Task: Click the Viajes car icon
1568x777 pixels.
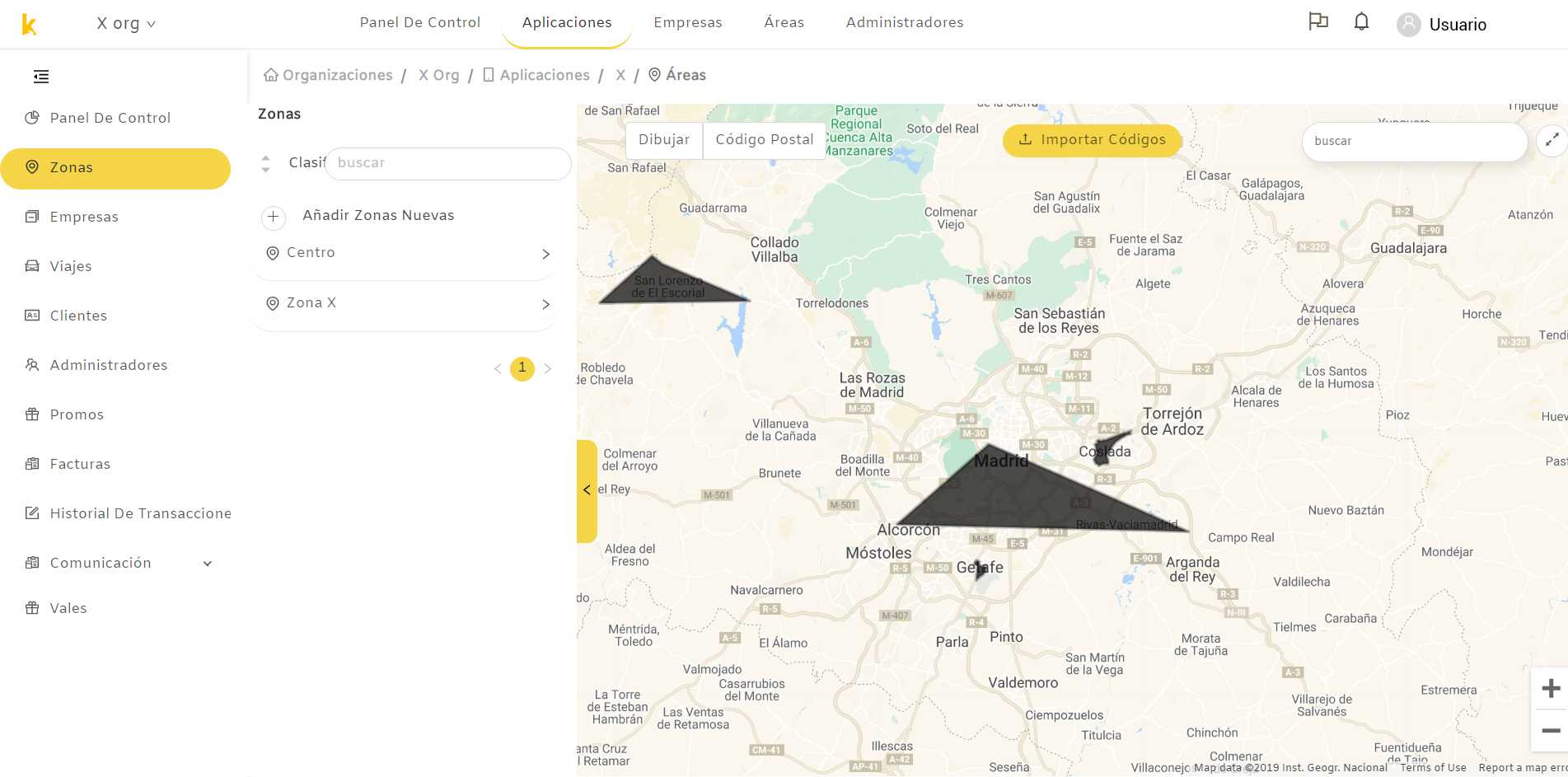Action: 32,266
